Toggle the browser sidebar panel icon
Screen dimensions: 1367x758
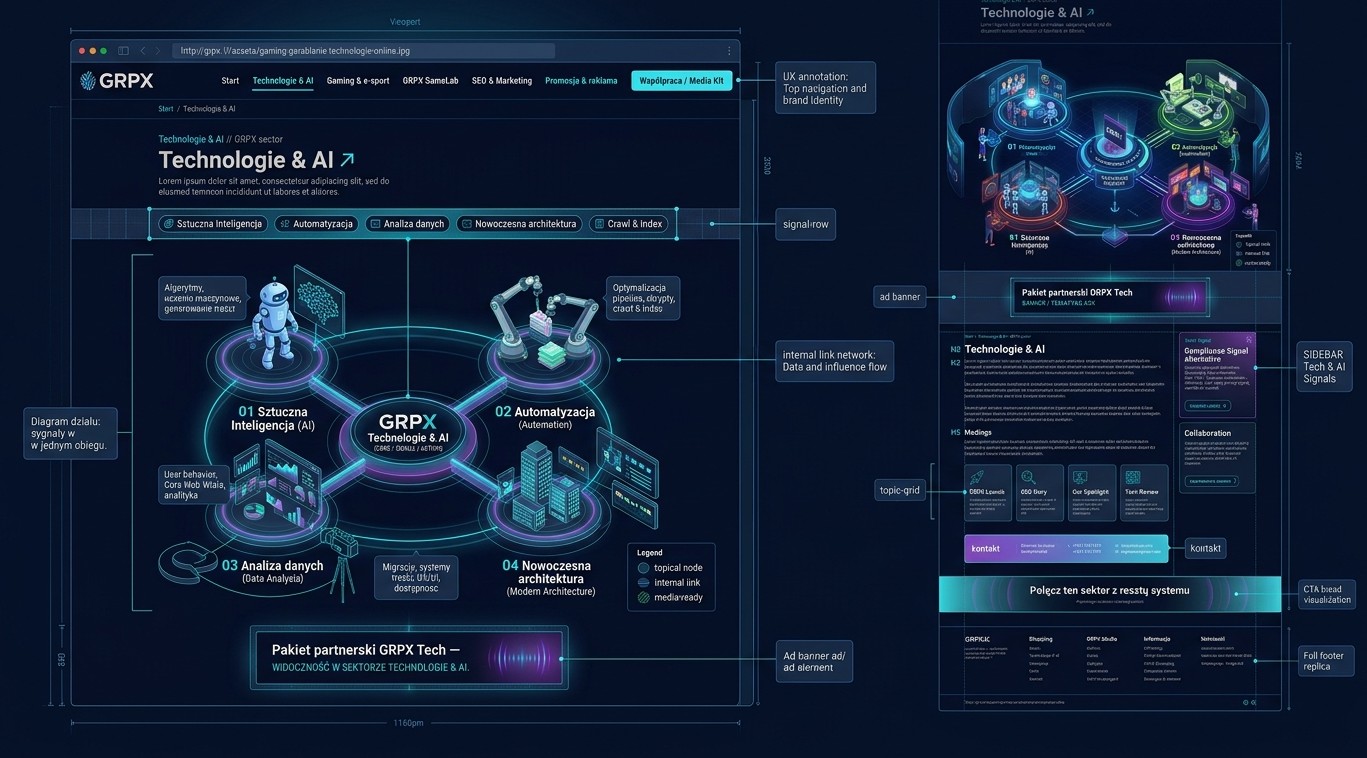tap(123, 50)
